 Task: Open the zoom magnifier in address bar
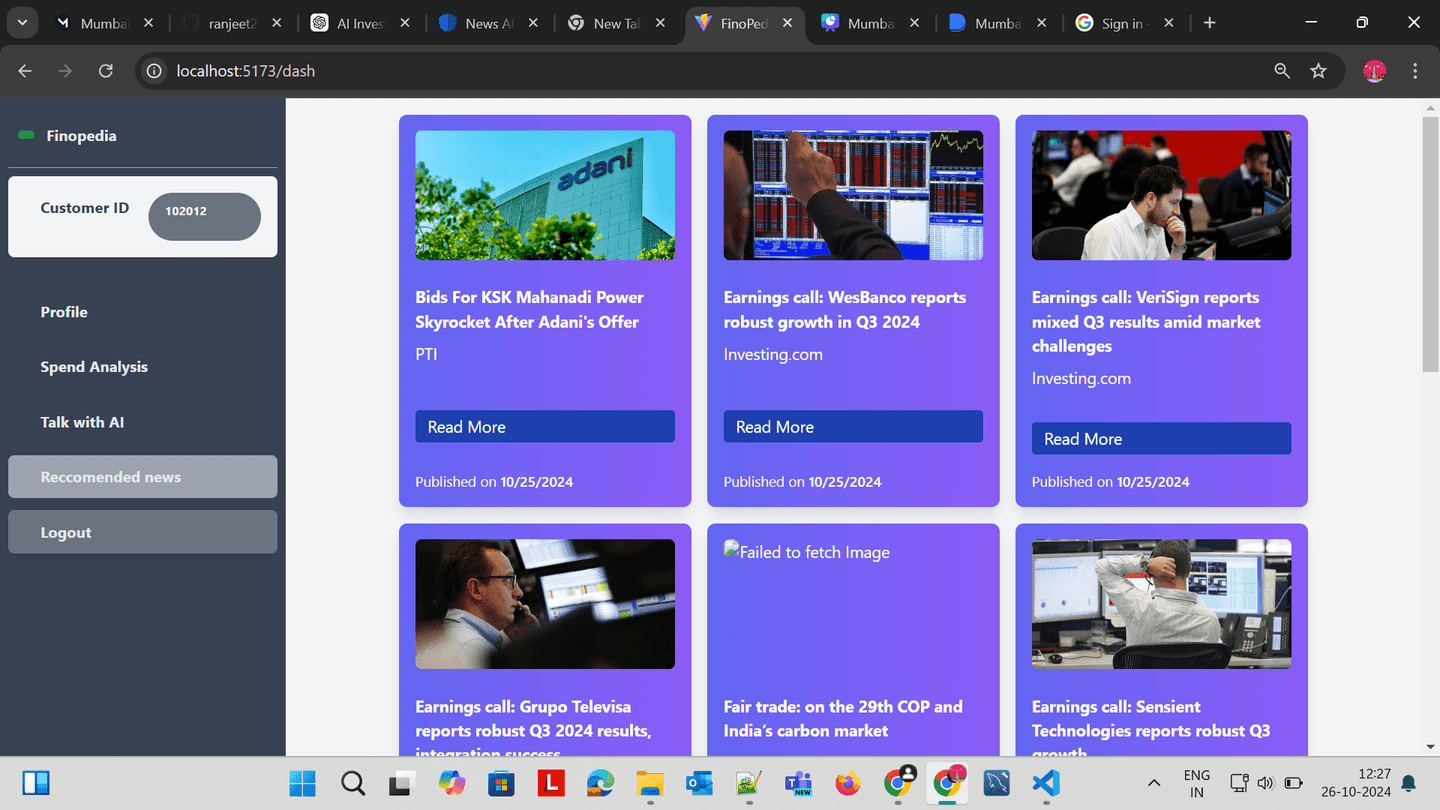point(1282,71)
